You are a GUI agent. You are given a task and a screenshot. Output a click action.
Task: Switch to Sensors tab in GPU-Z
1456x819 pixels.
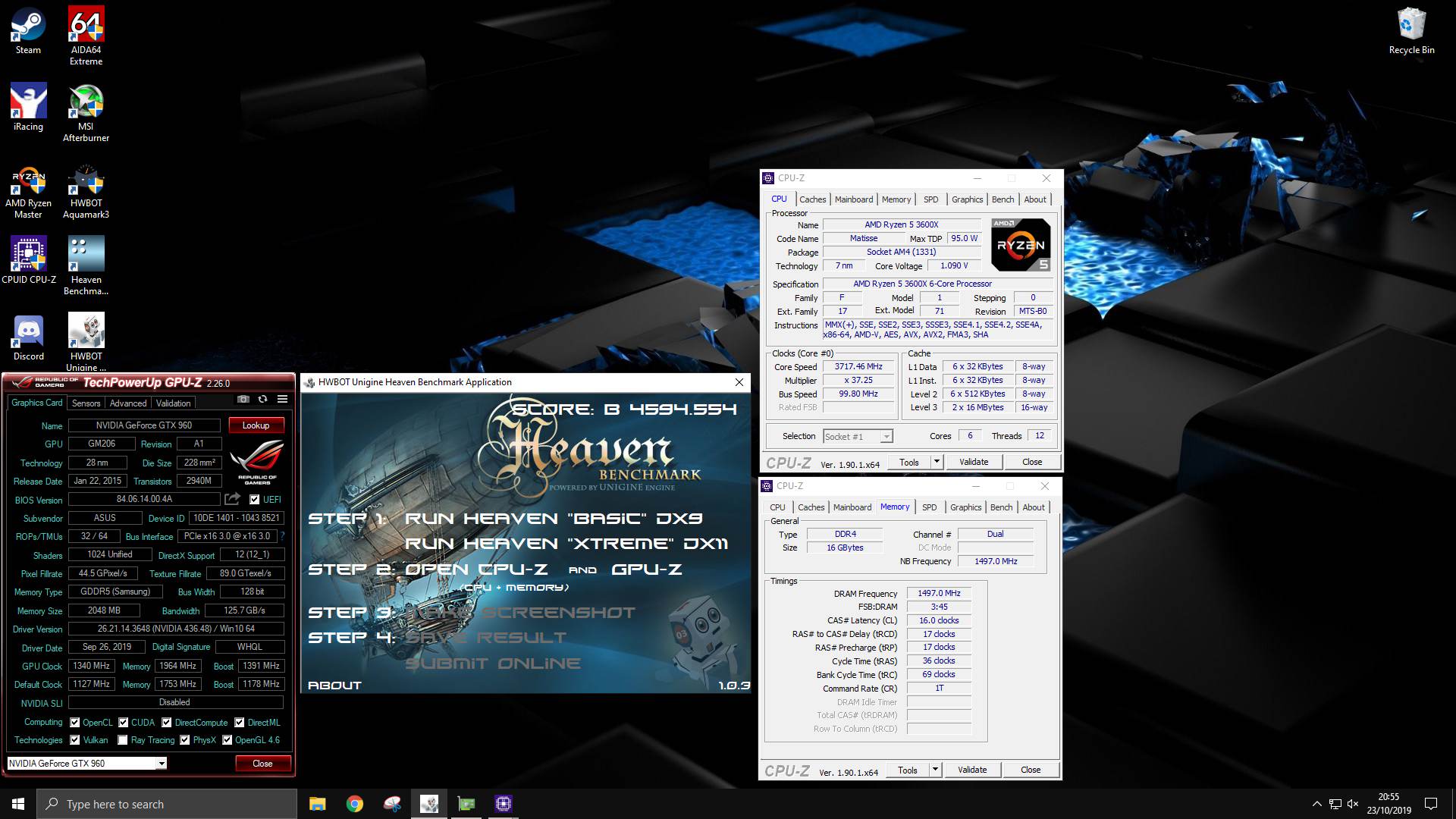click(x=86, y=403)
